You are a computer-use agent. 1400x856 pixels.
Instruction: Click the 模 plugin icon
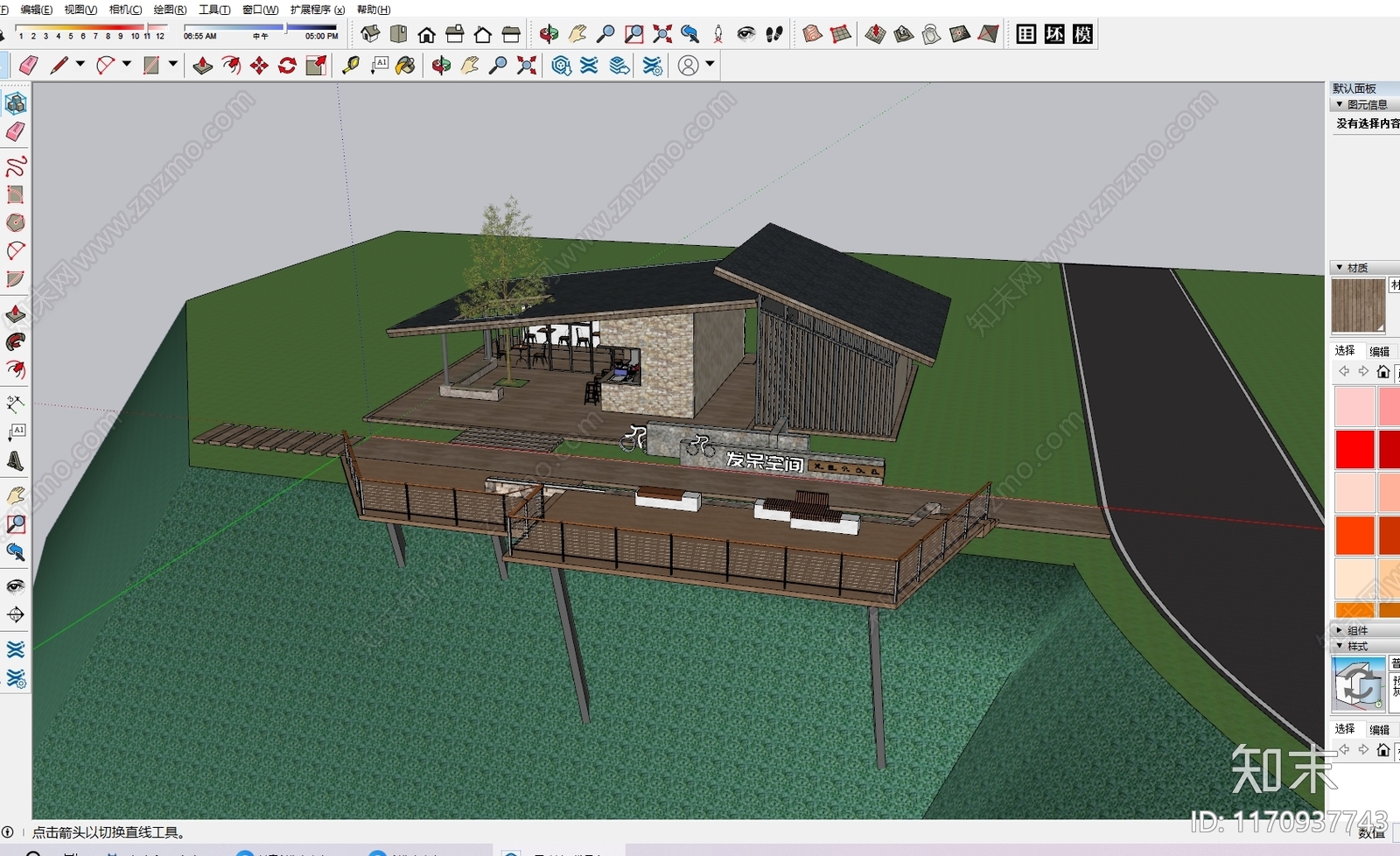1082,34
